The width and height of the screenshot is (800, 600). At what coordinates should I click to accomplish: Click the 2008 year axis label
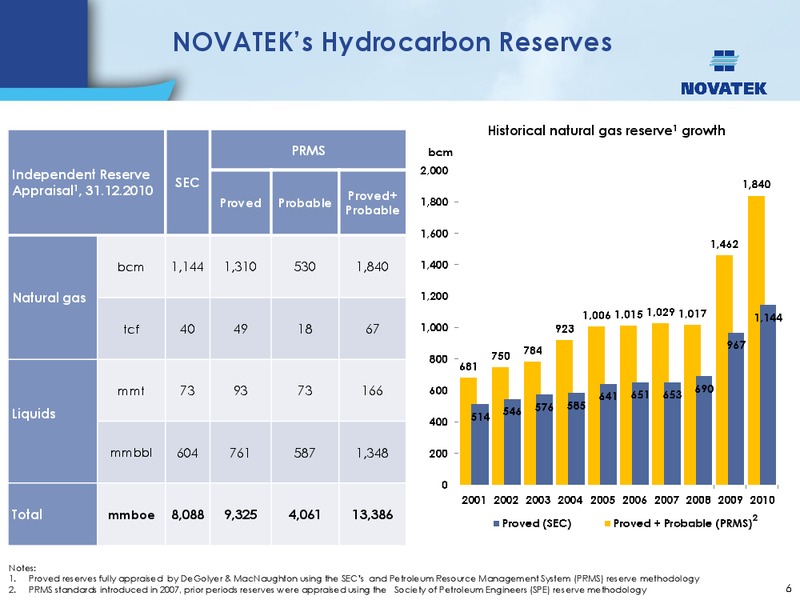(698, 500)
